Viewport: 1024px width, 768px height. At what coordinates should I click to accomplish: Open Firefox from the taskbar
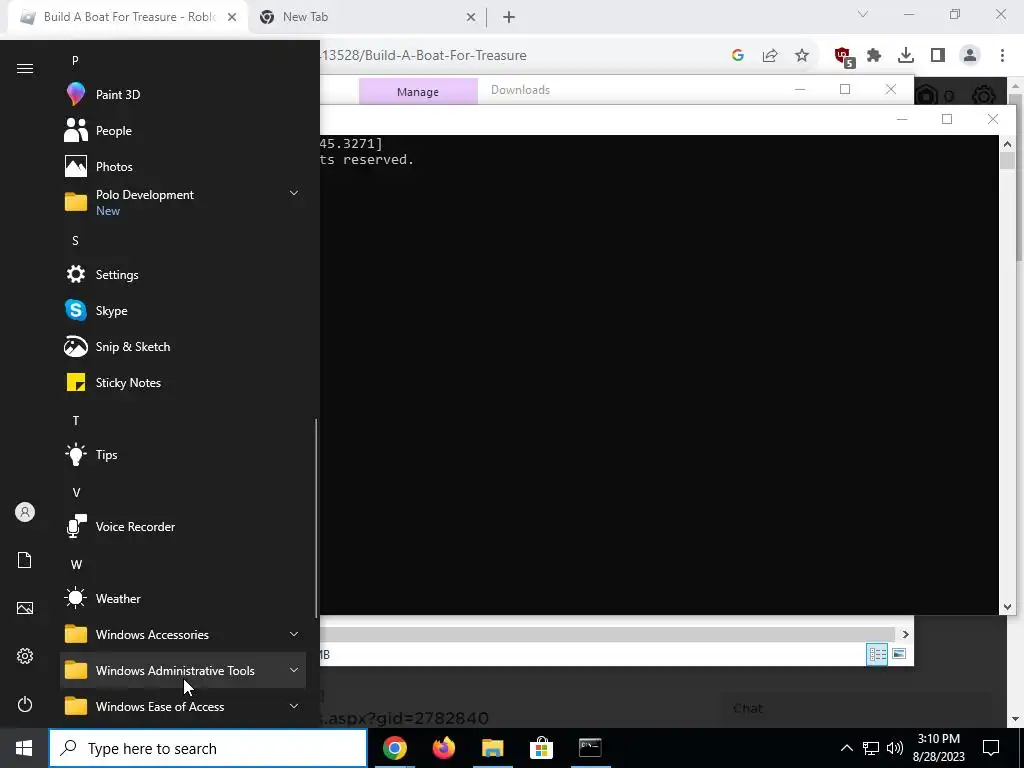pos(443,748)
